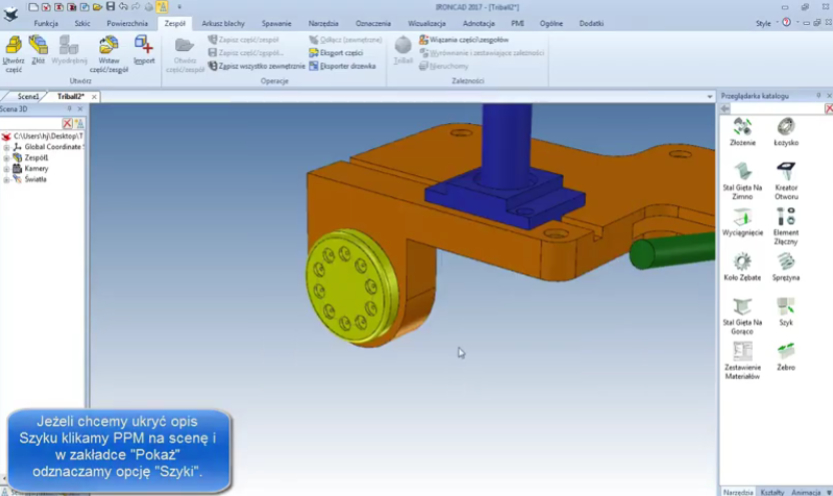Click the Import icon
833x496 pixels.
[144, 51]
